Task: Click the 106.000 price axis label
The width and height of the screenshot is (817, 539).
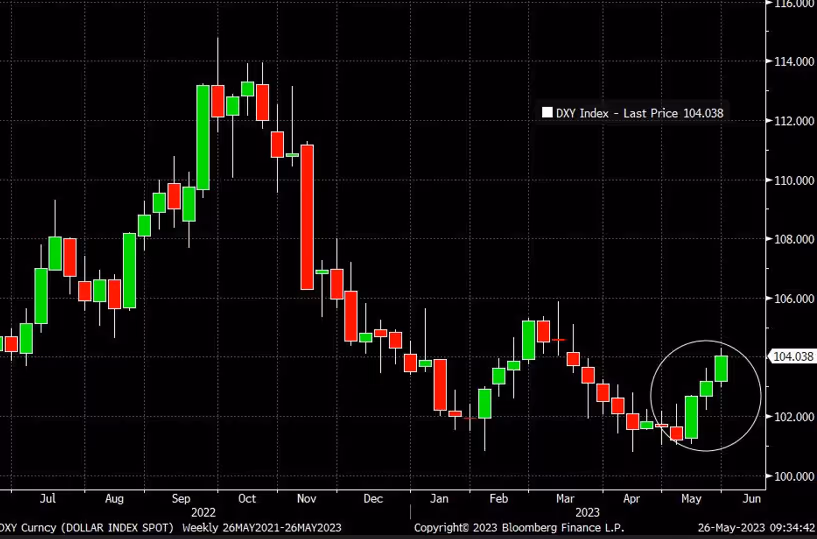Action: point(794,299)
